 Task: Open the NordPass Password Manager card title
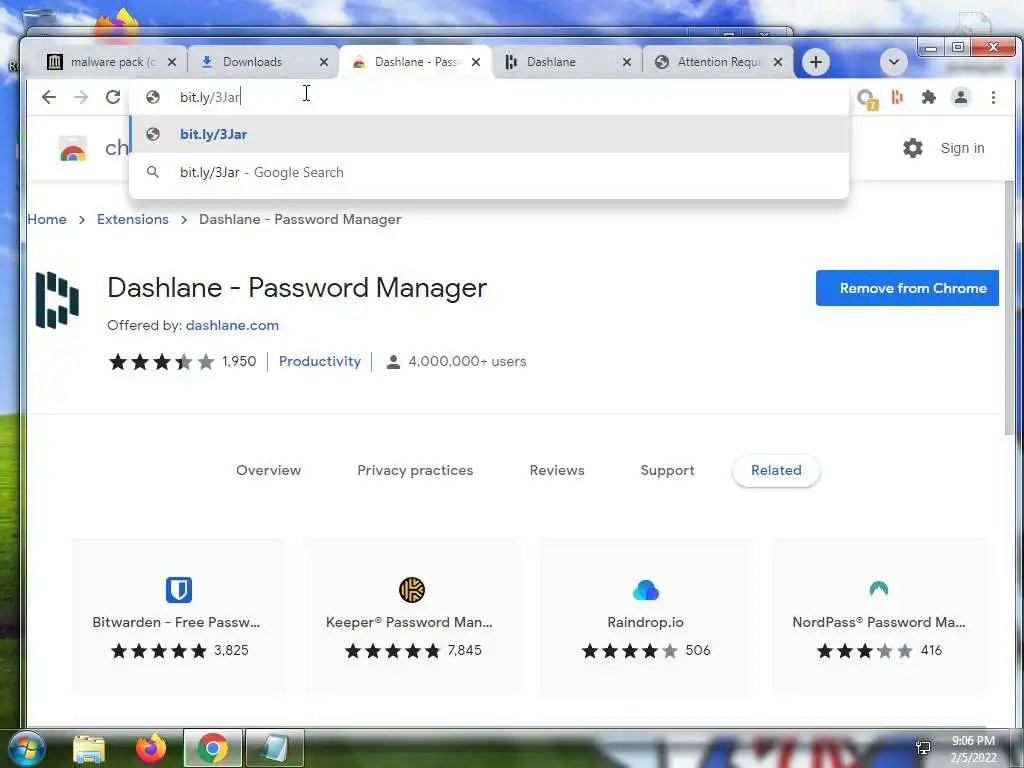pyautogui.click(x=878, y=622)
